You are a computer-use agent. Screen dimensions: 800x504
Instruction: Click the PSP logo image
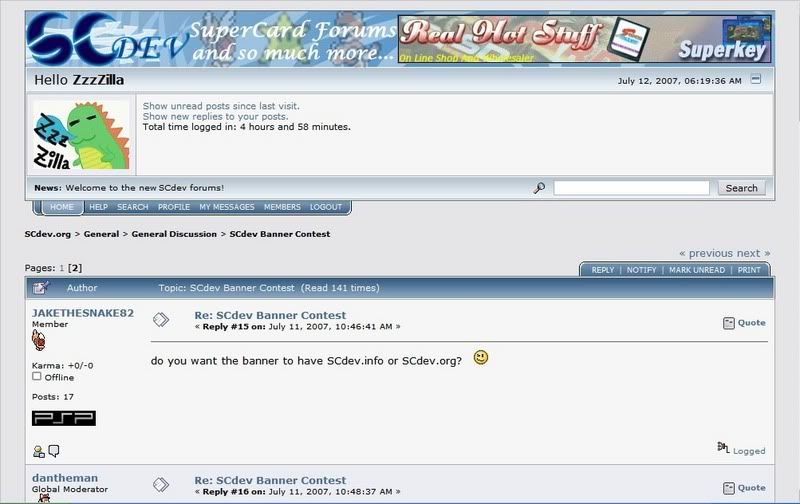(64, 418)
